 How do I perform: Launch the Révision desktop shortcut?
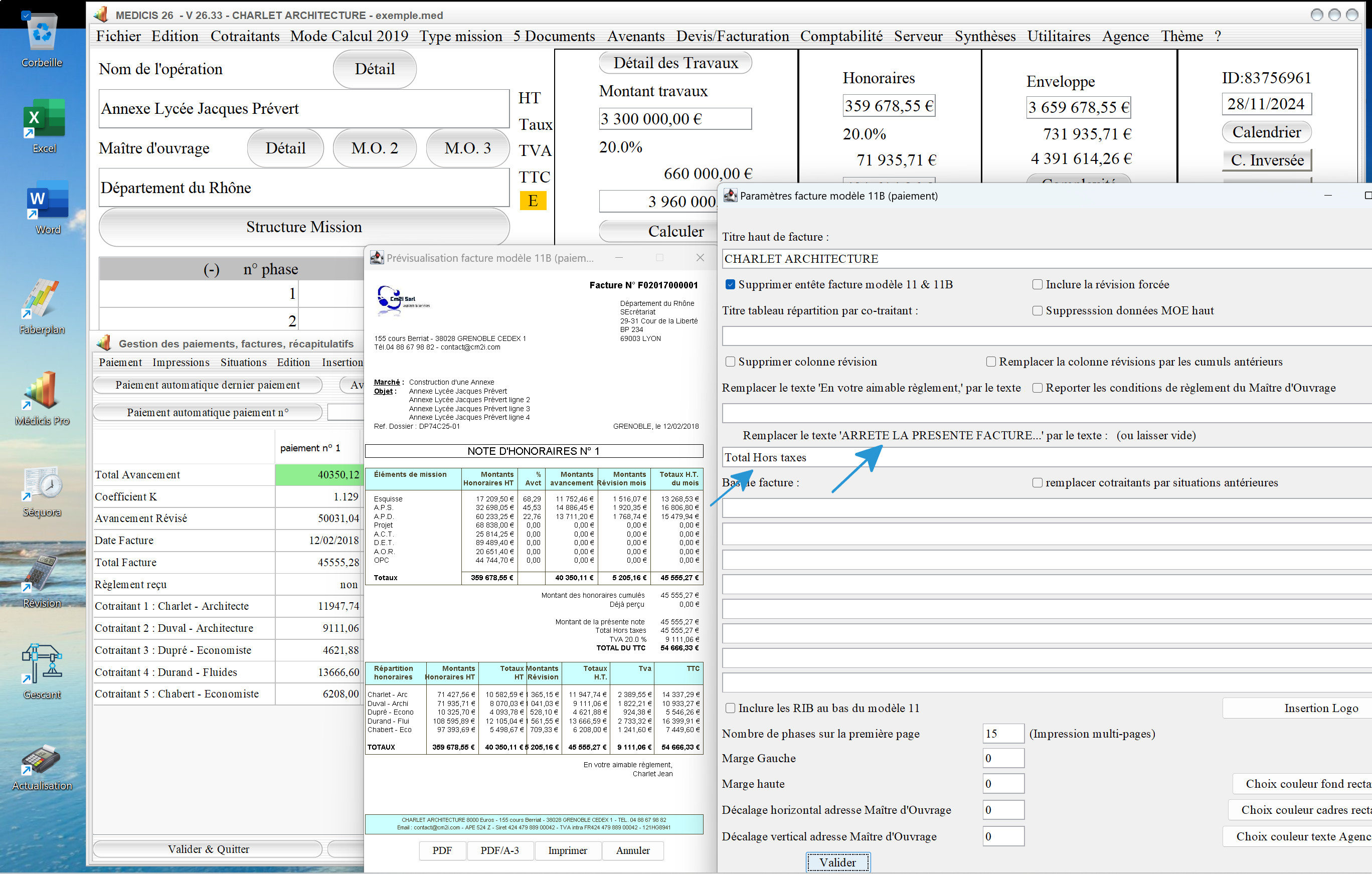pos(42,581)
